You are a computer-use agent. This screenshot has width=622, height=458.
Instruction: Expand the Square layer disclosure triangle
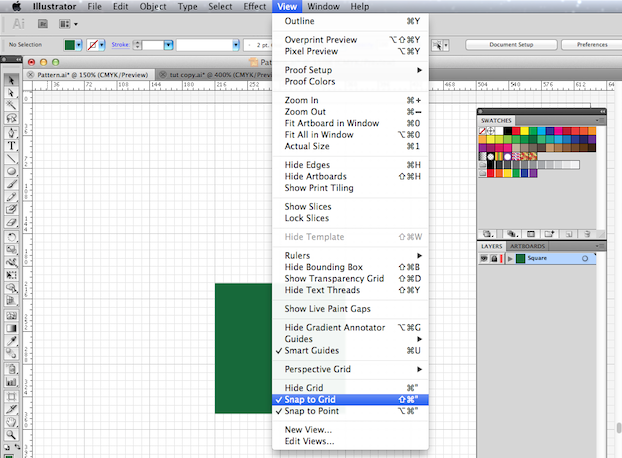[510, 259]
